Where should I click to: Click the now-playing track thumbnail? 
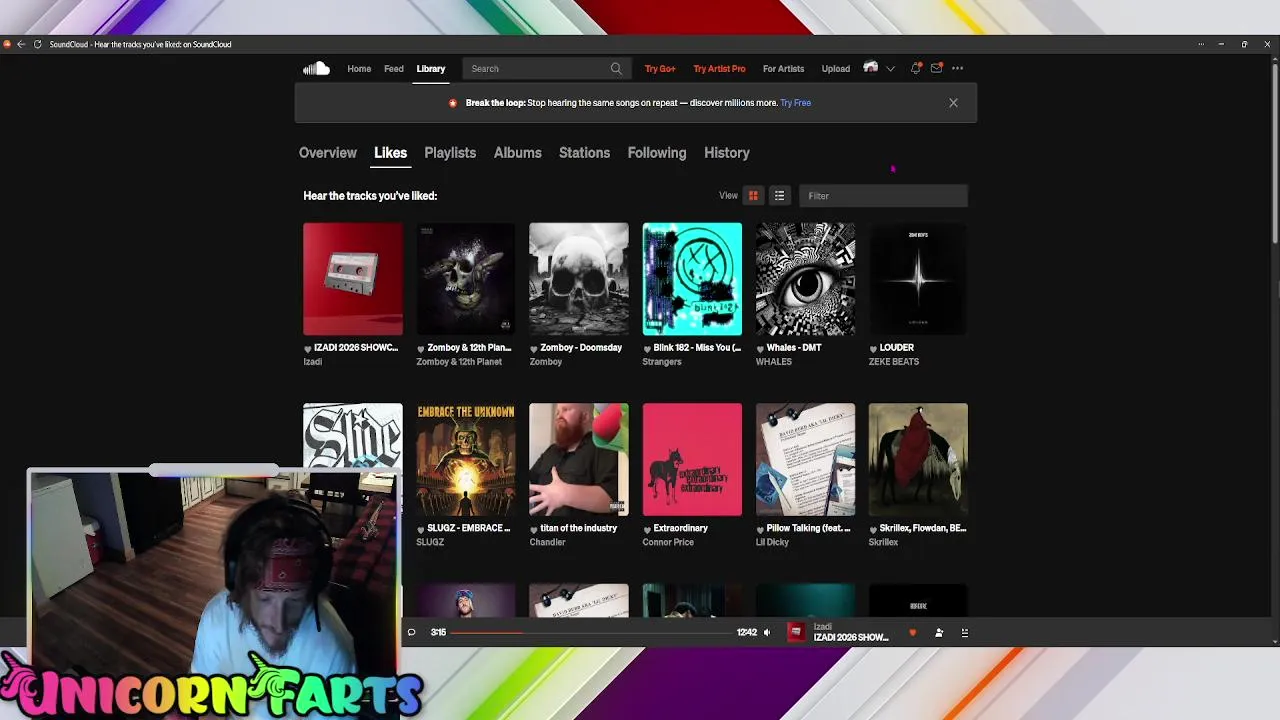(796, 632)
